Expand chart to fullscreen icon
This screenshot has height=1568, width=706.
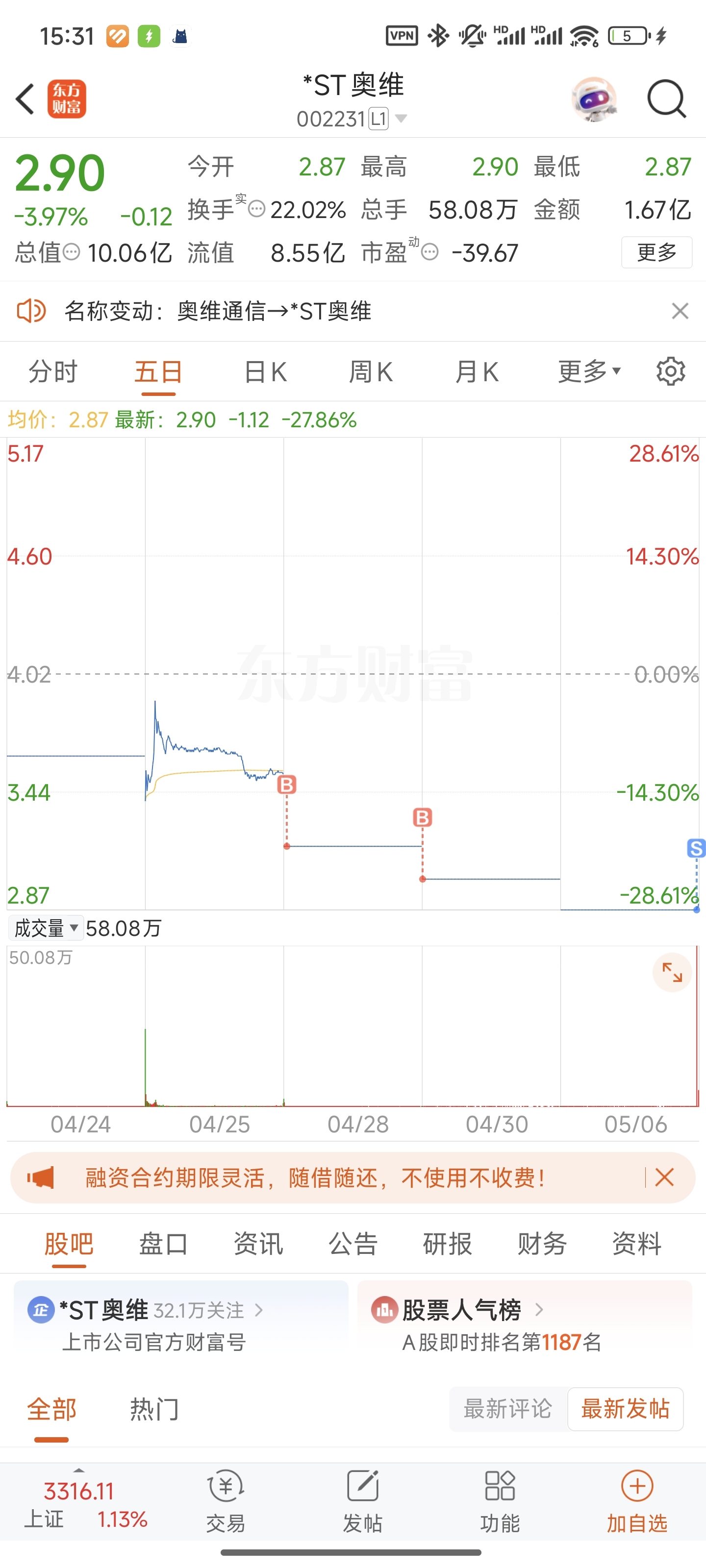pos(672,972)
